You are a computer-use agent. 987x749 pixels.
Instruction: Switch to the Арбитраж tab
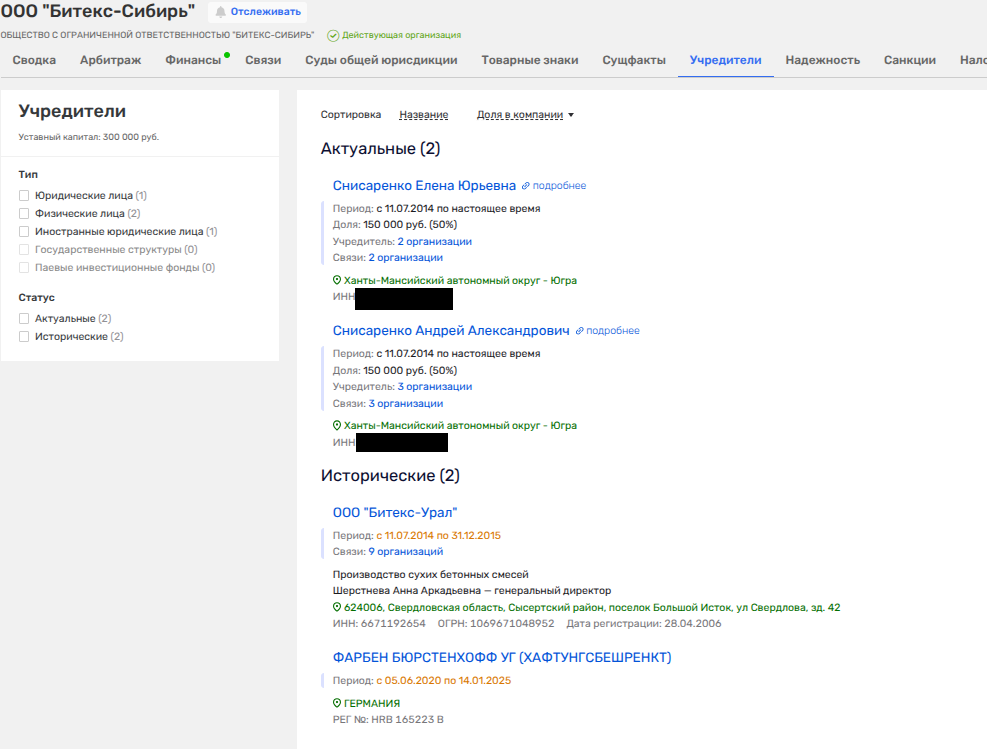coord(110,60)
